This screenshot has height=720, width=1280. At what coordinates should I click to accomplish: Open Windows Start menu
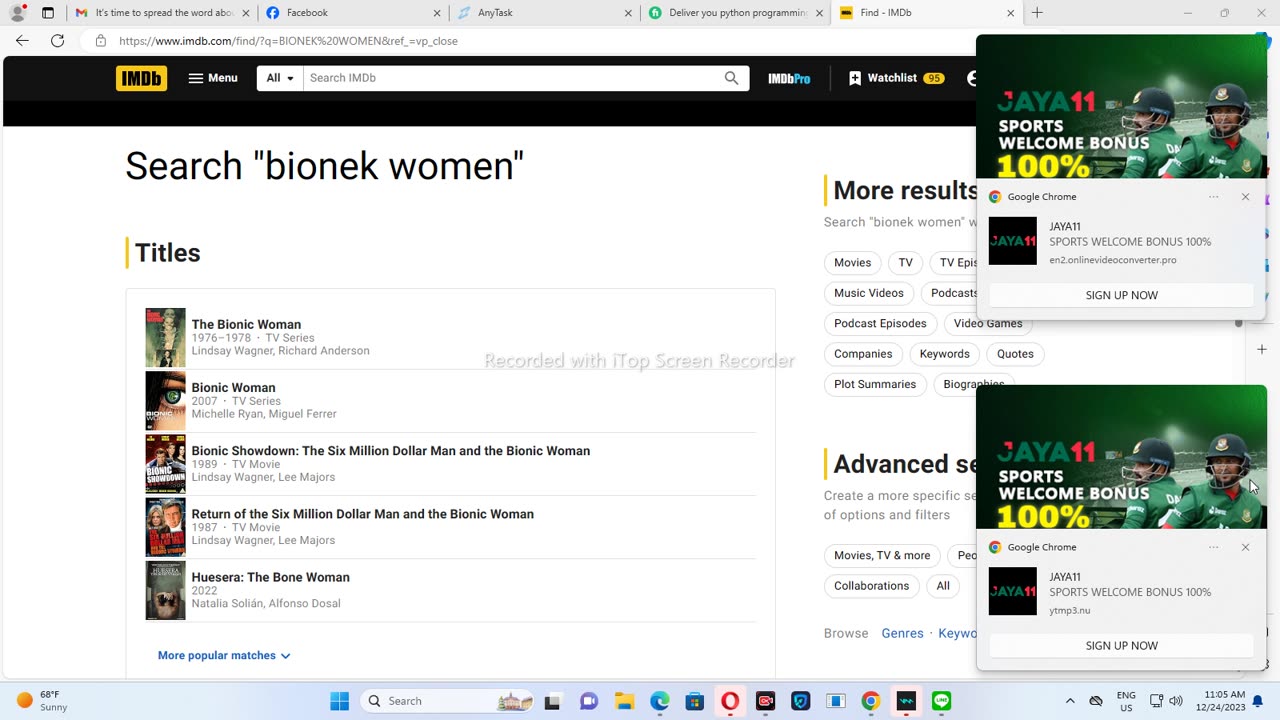point(339,701)
